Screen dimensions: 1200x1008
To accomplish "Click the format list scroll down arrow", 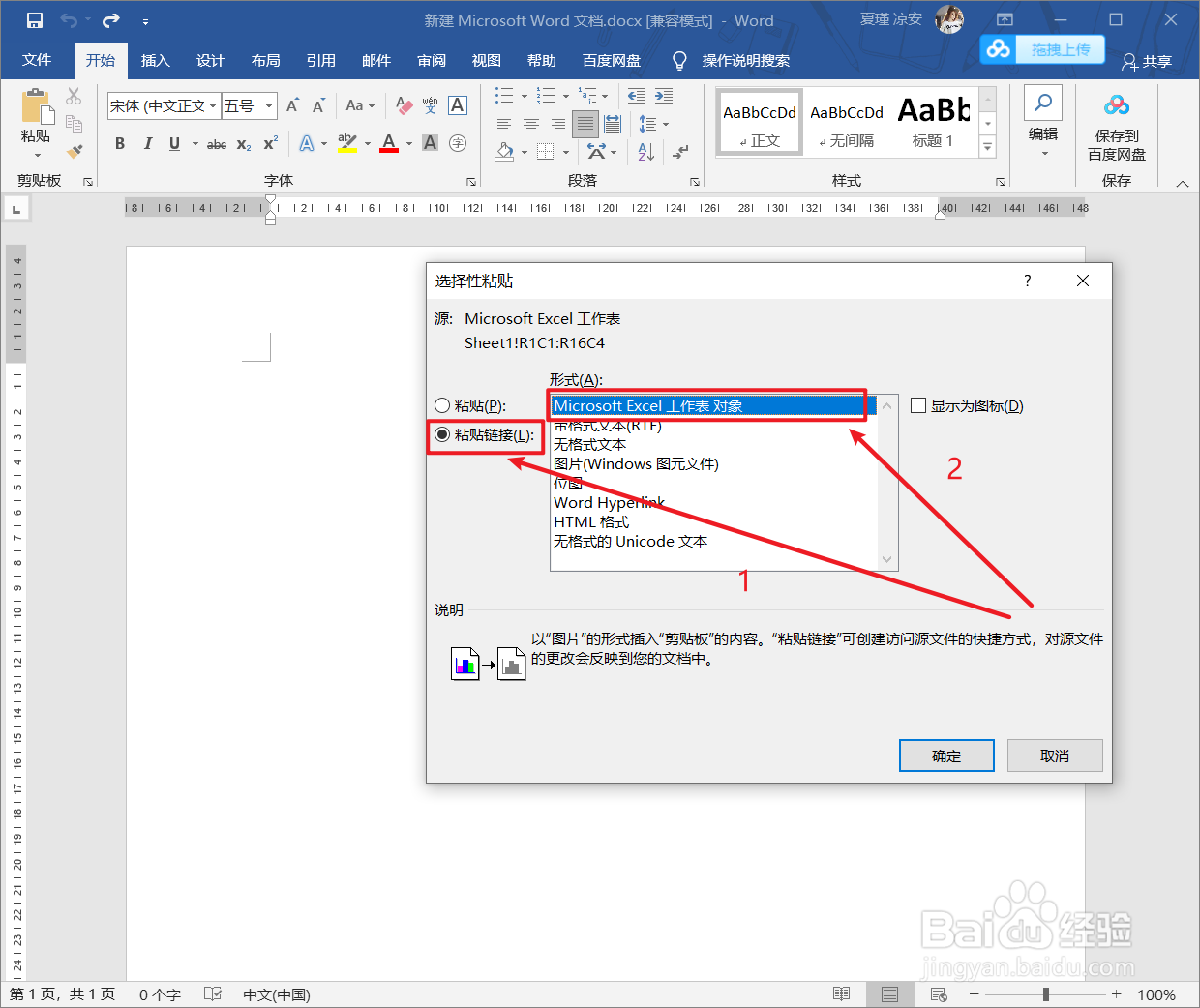I will tap(886, 559).
